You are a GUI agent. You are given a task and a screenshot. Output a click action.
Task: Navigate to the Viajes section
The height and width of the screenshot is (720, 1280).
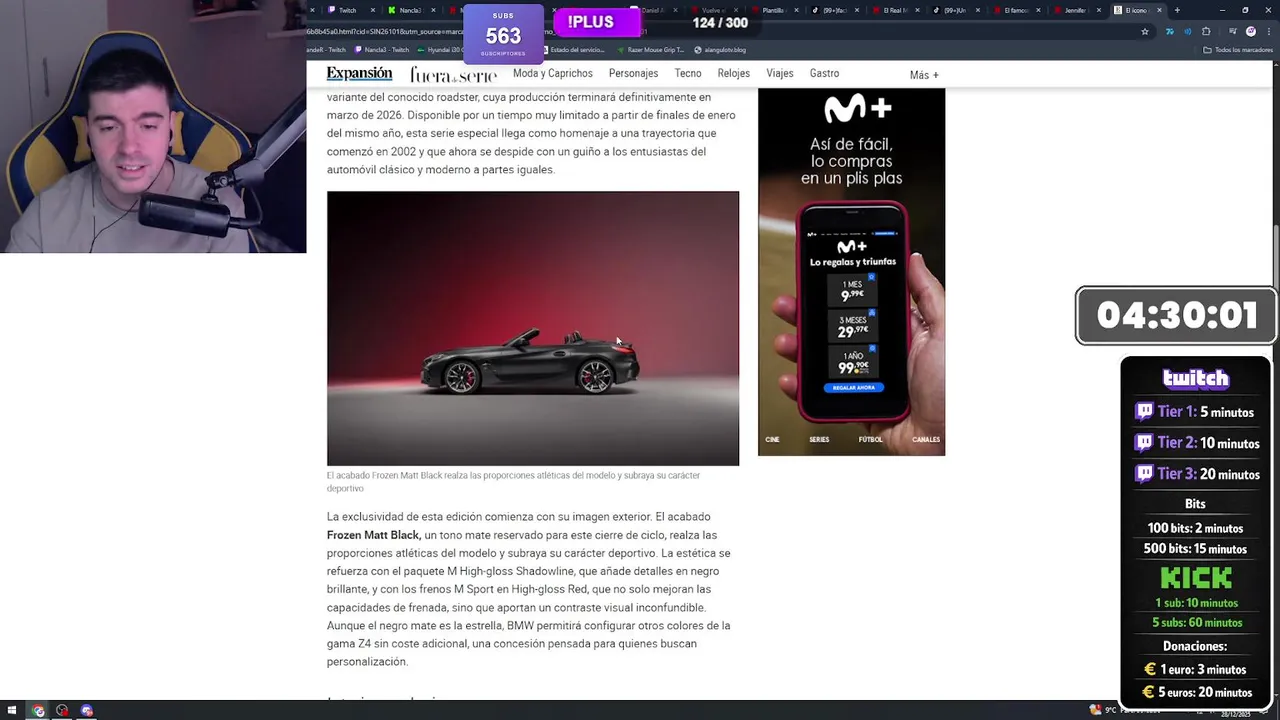pyautogui.click(x=780, y=73)
